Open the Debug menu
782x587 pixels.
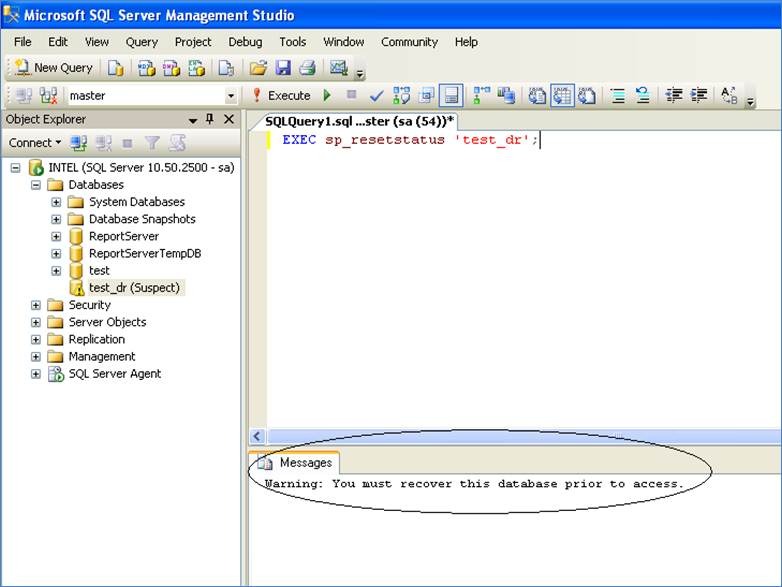click(245, 42)
